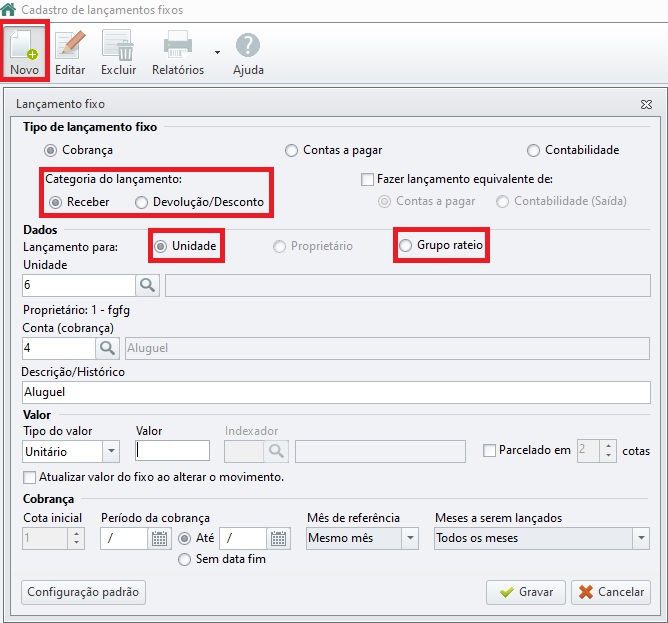
Task: Search units with the Unidade magnifier
Action: (x=147, y=285)
